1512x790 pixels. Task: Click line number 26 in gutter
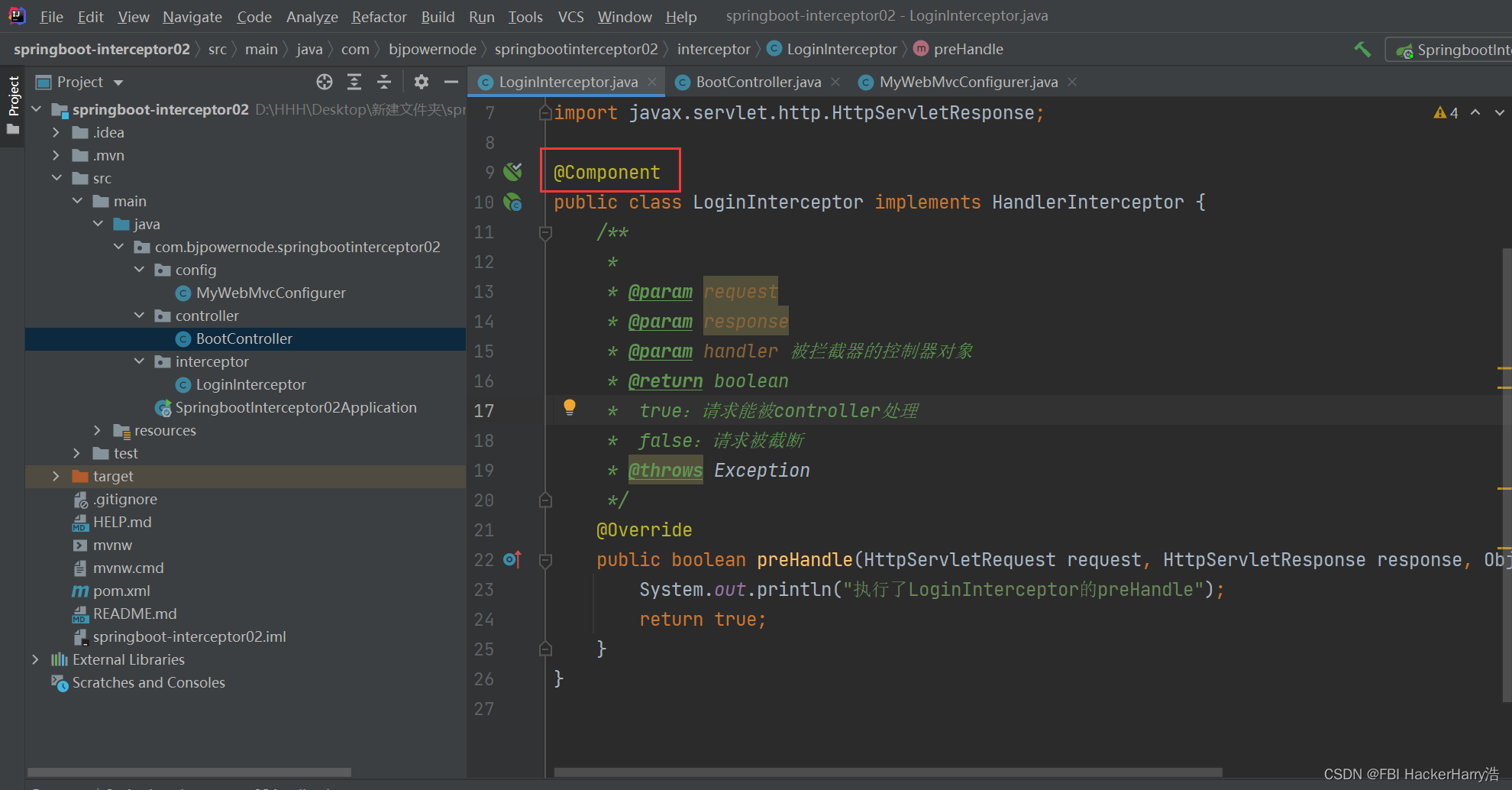point(483,679)
